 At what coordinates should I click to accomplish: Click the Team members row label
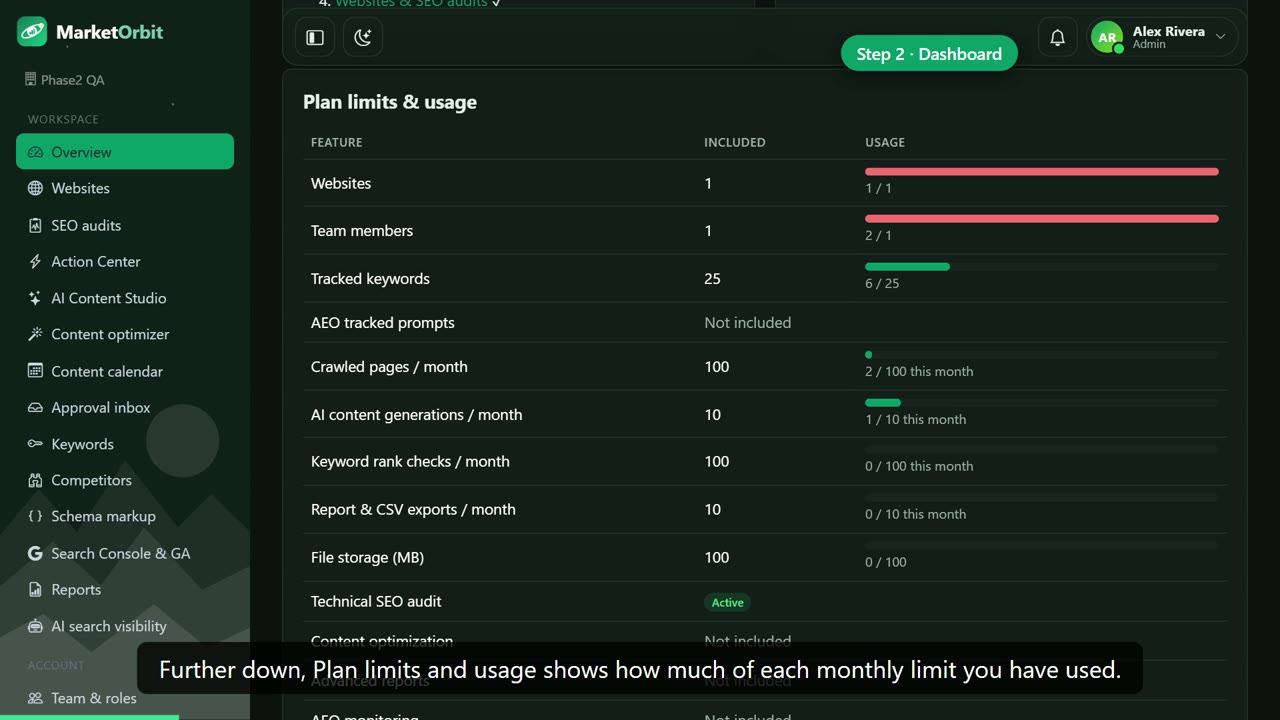tap(362, 231)
